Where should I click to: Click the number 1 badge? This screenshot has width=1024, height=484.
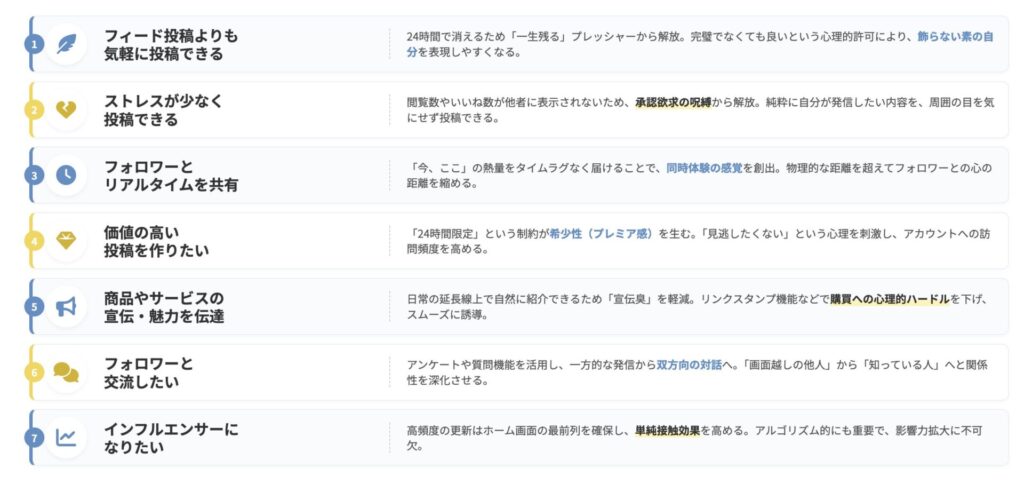pos(35,44)
